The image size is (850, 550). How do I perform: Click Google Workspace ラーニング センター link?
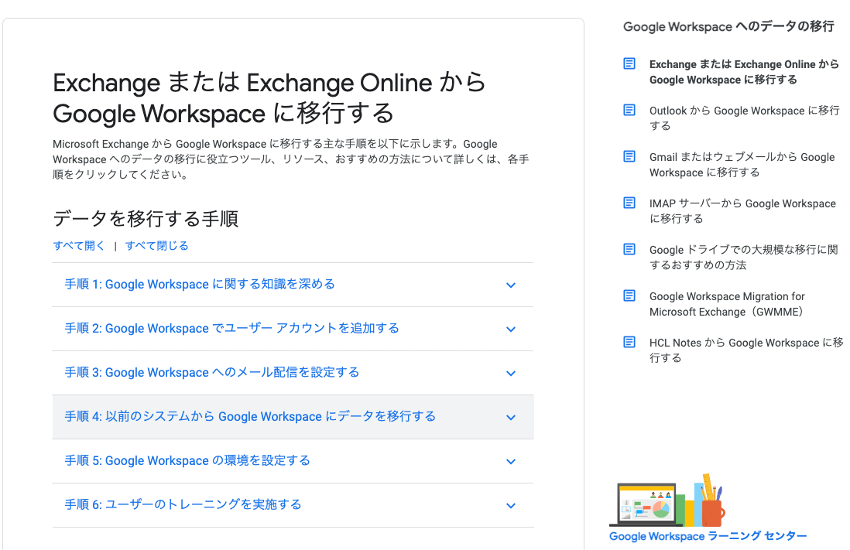(708, 536)
